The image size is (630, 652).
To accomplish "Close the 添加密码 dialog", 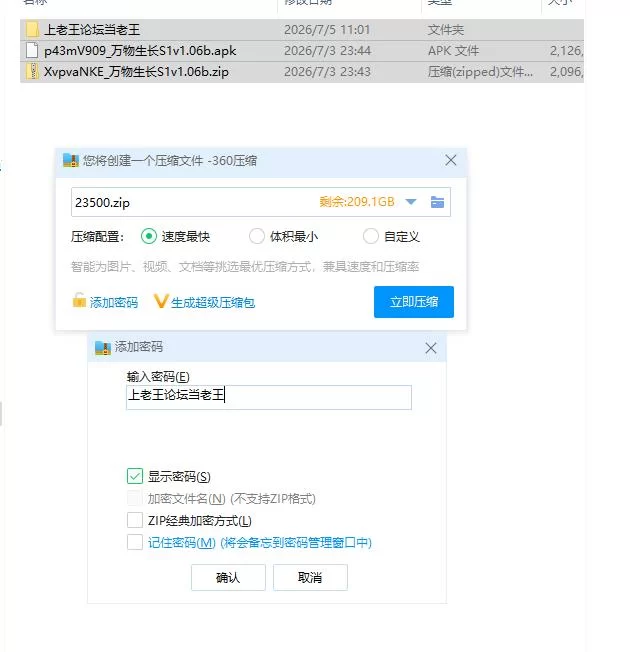I will 431,348.
